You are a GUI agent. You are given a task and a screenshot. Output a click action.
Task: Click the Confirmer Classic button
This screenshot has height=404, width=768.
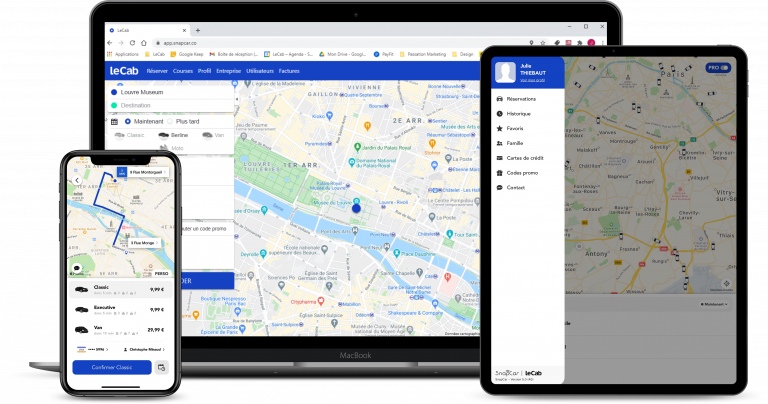pos(112,367)
